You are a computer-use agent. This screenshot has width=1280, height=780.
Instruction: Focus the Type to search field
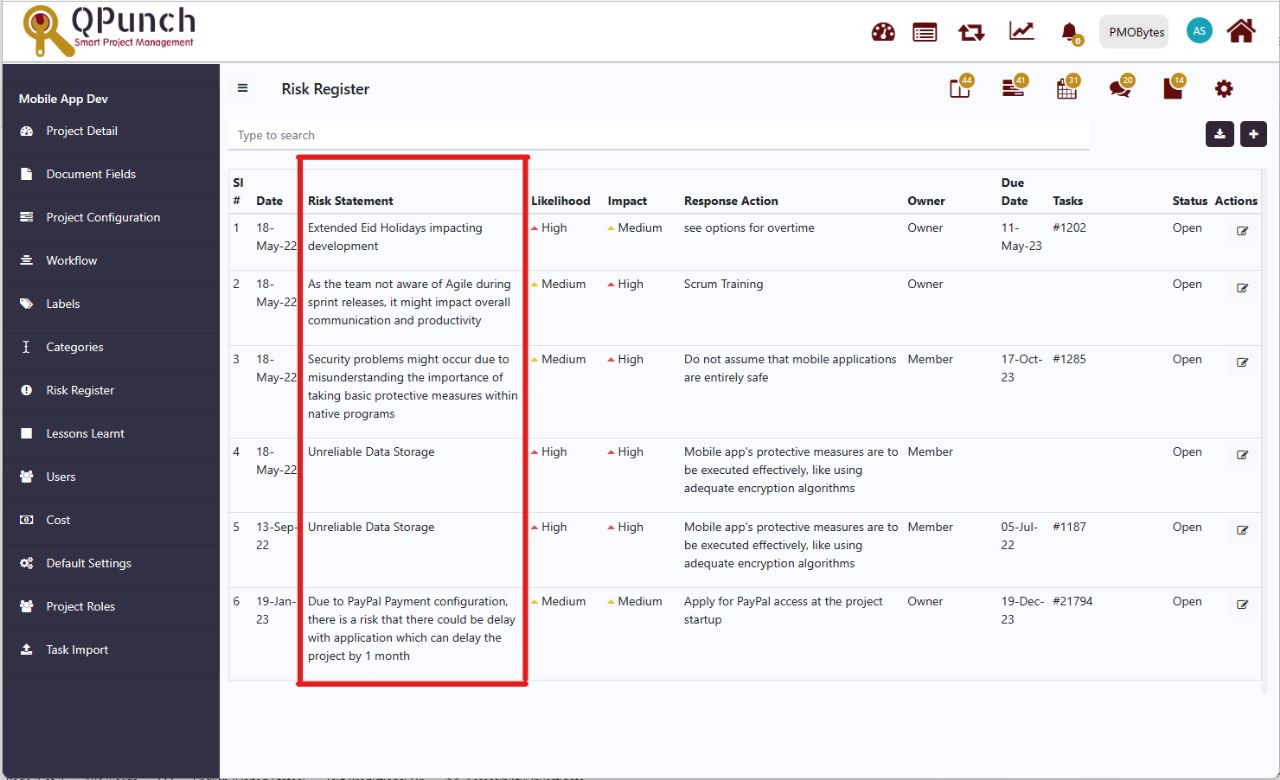click(x=659, y=135)
